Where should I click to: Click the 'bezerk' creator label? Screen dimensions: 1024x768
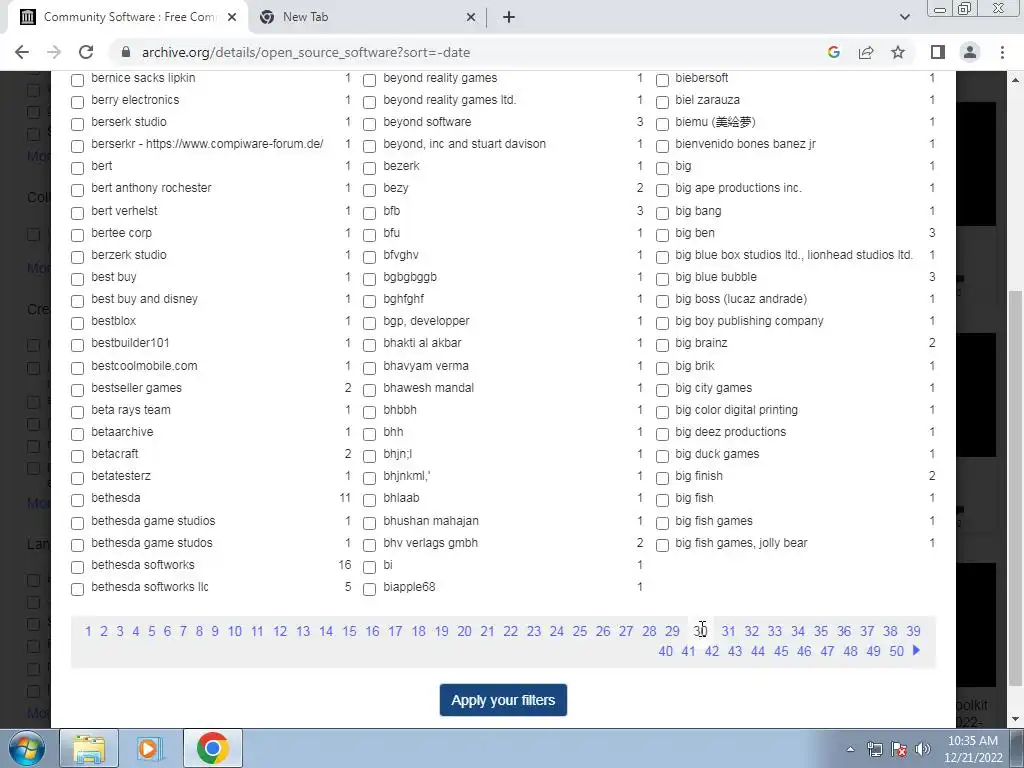401,166
